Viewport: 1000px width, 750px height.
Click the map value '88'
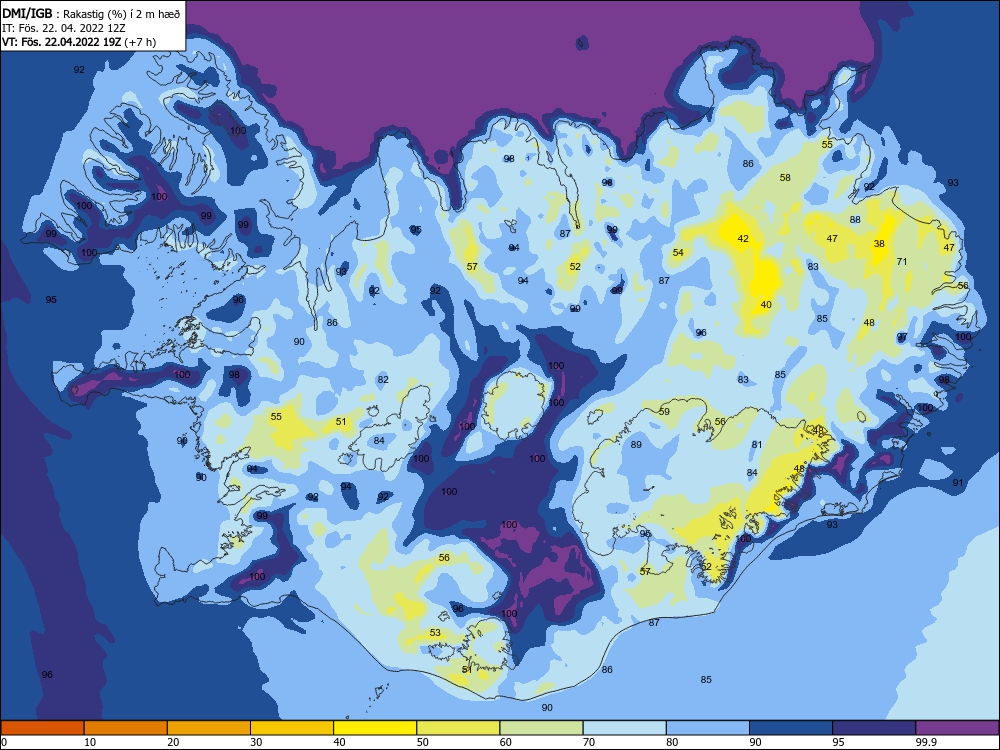click(x=855, y=219)
